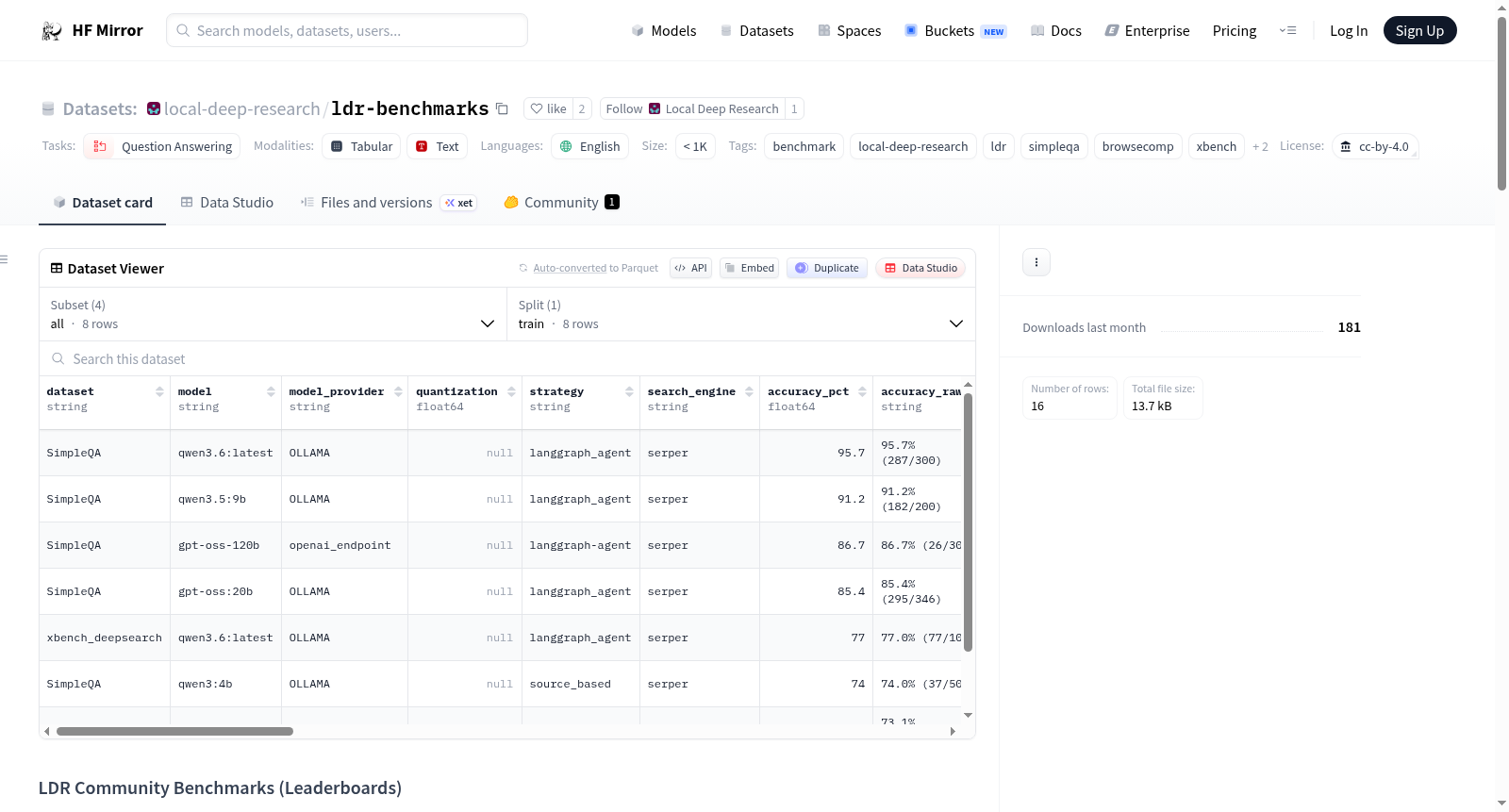Open the three-dot options menu in sidebar

click(x=1036, y=262)
